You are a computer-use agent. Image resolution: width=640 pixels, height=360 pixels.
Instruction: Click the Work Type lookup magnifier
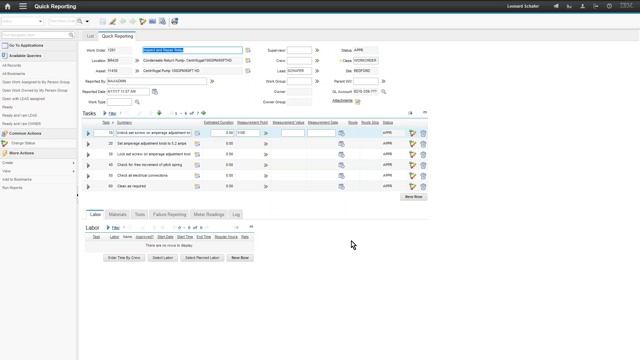(x=137, y=102)
